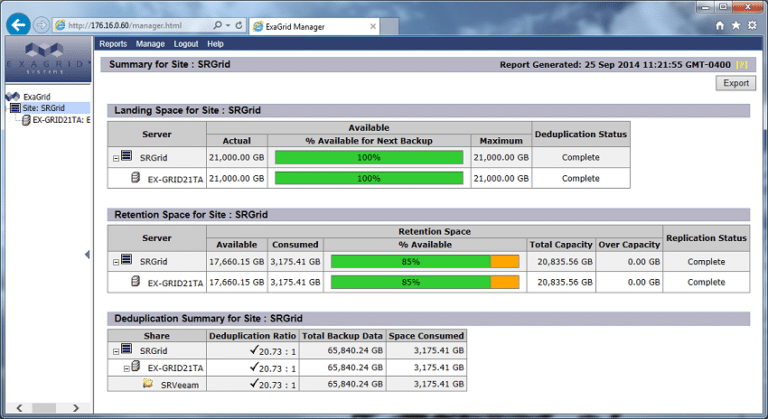Click the Logout menu item
Screen dimensions: 768x419
(186, 44)
